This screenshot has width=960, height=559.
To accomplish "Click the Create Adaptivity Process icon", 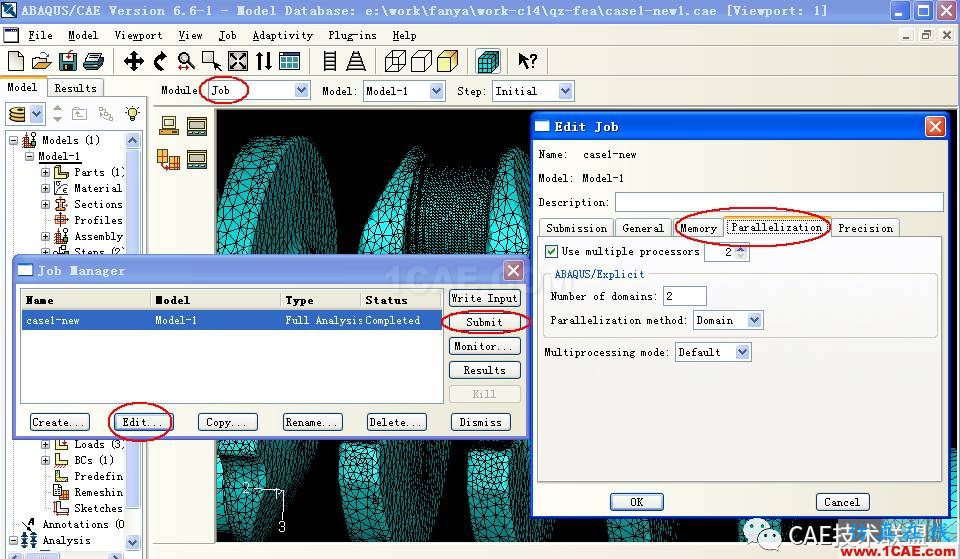I will pyautogui.click(x=169, y=159).
